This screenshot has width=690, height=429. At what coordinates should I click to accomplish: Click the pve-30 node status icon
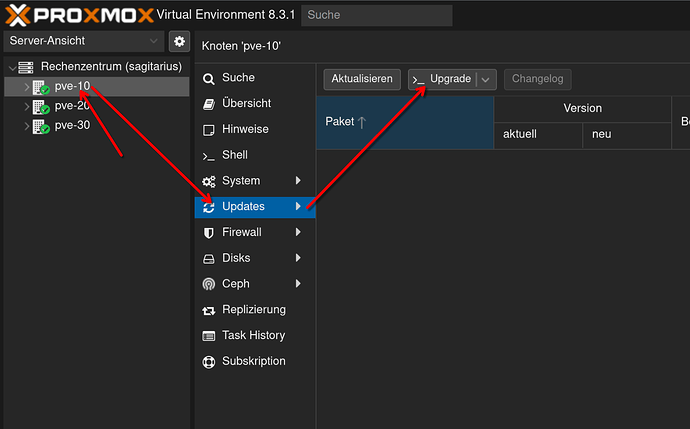coord(41,127)
